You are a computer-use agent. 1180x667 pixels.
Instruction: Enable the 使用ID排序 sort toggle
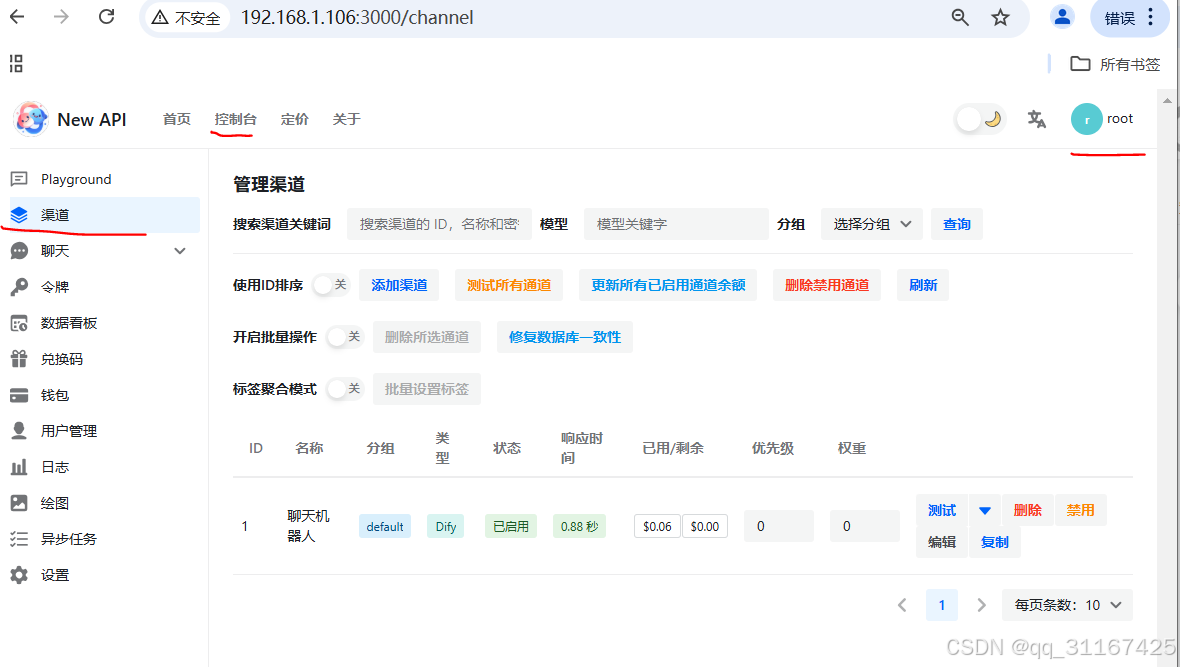[x=330, y=285]
